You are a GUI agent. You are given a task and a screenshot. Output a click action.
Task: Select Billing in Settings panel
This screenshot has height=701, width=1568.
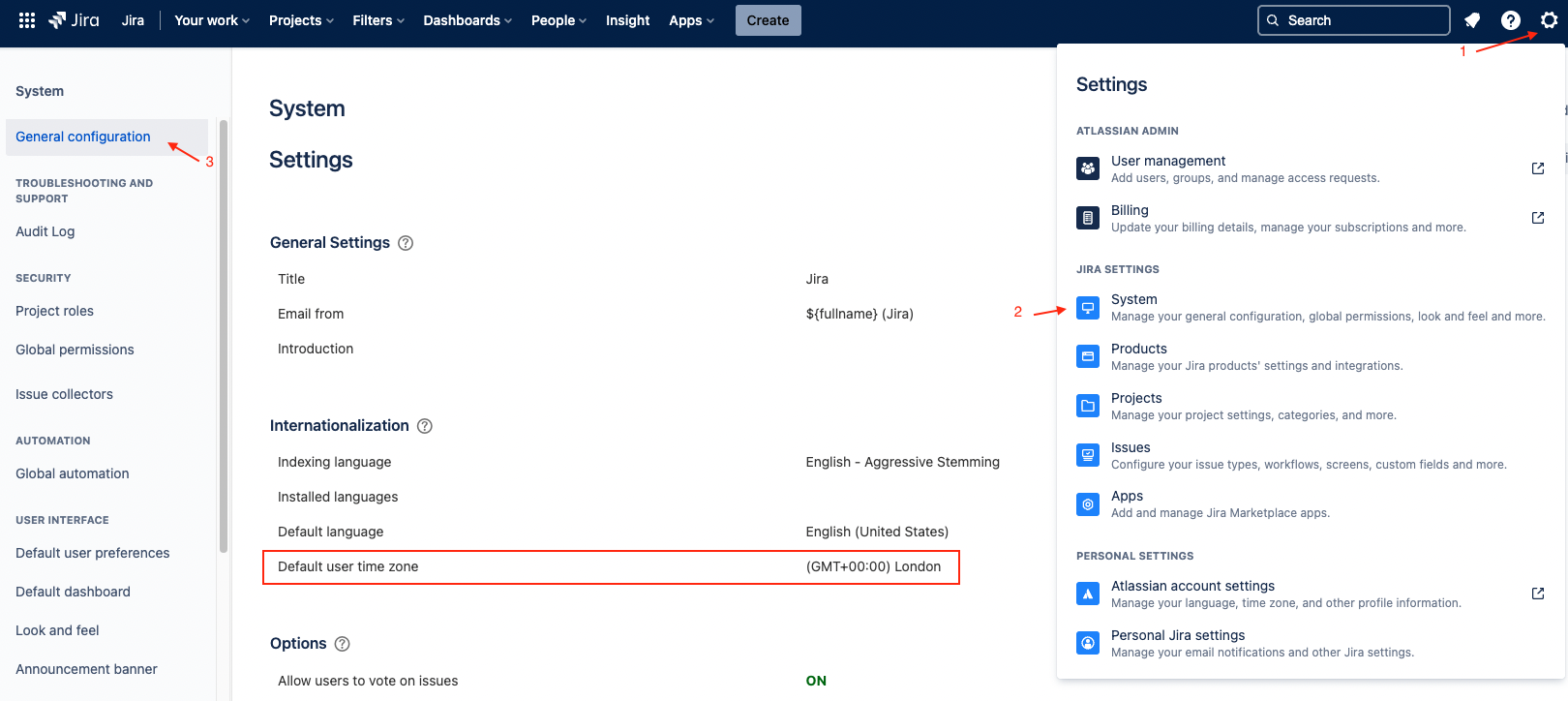(1311, 218)
